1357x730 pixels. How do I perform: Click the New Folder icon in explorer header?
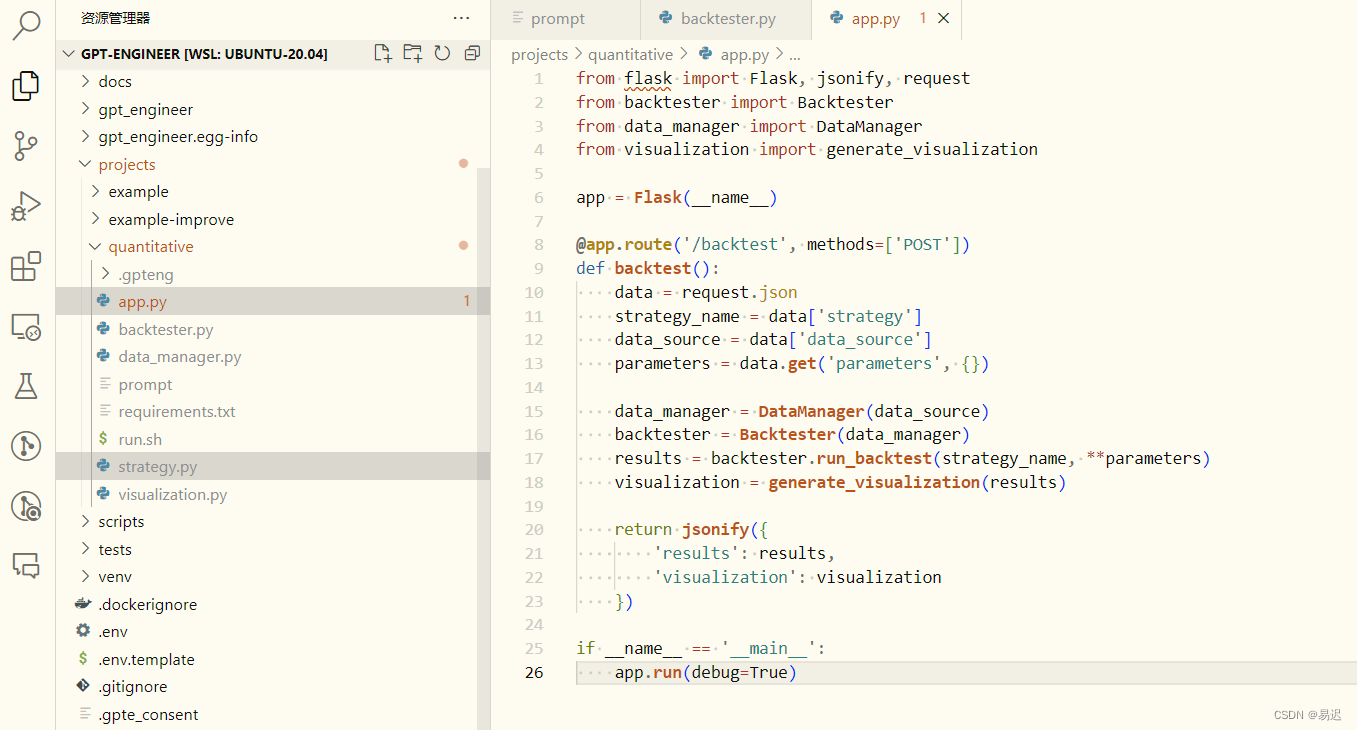point(413,54)
